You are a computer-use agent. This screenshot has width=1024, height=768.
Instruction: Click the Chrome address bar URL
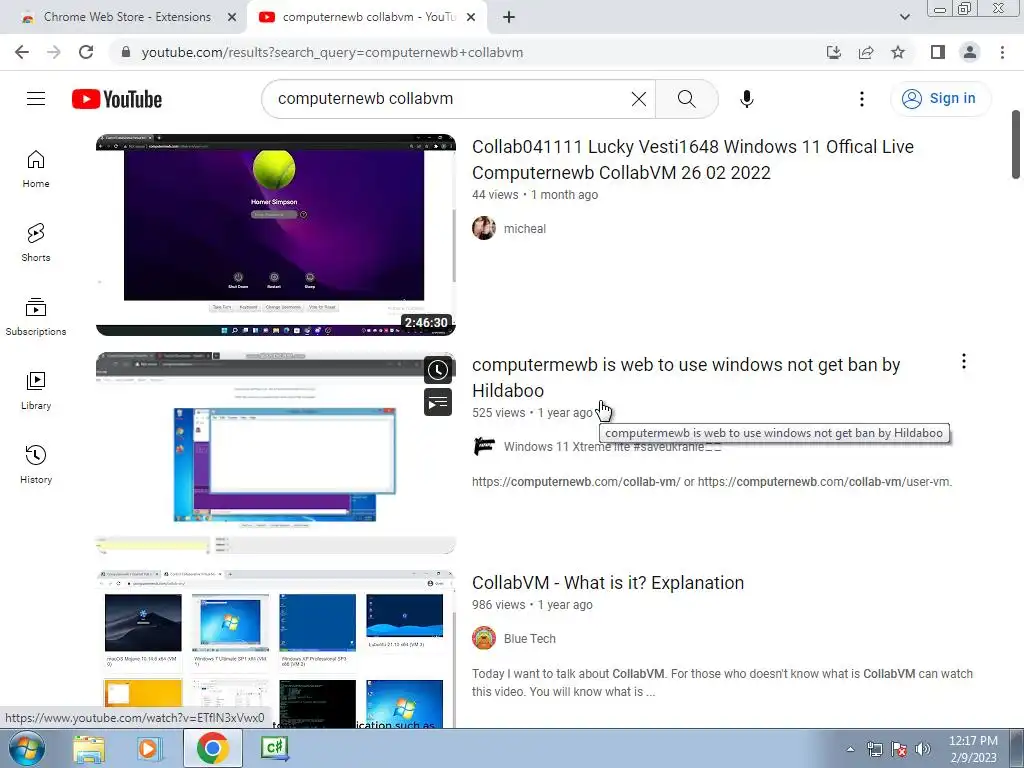(332, 52)
